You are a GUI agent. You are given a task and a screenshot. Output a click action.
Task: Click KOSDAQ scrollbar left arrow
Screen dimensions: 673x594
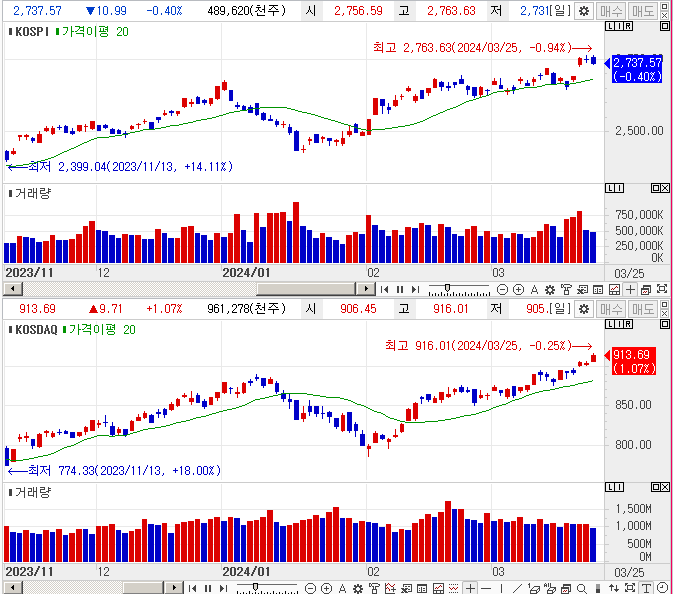point(13,588)
